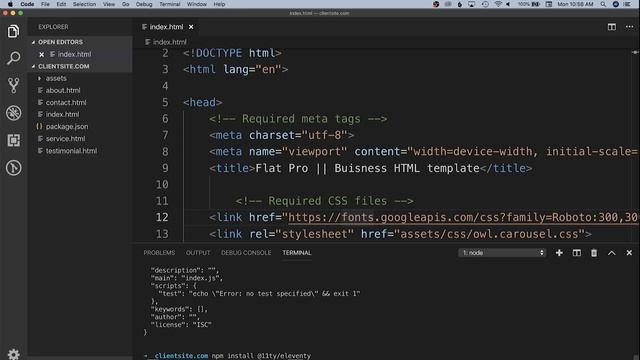Click the date and time in menu bar

575,4
